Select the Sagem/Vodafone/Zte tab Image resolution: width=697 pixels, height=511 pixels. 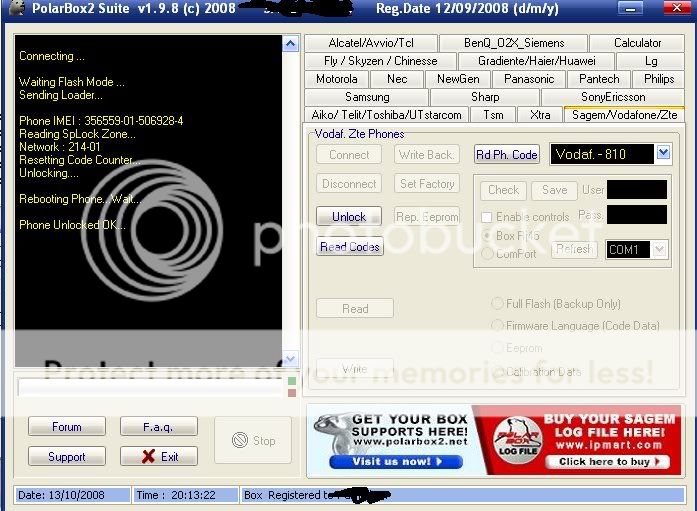click(x=624, y=115)
